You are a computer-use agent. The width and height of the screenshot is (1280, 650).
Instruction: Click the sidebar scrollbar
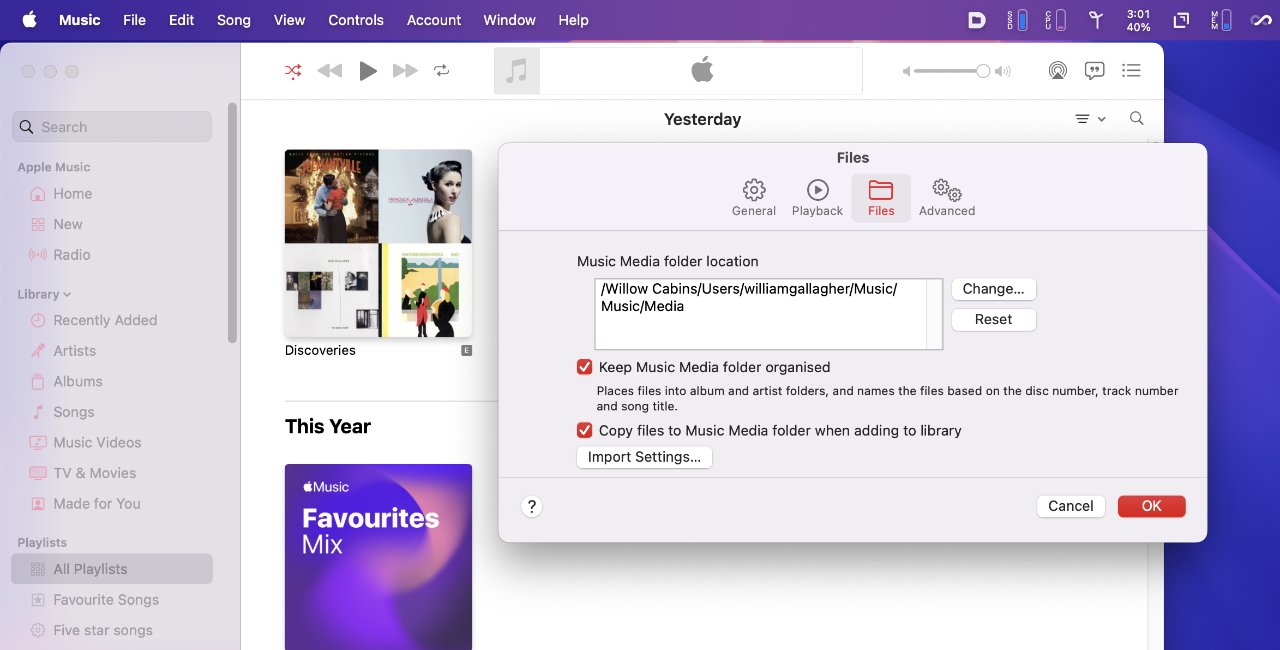(232, 222)
